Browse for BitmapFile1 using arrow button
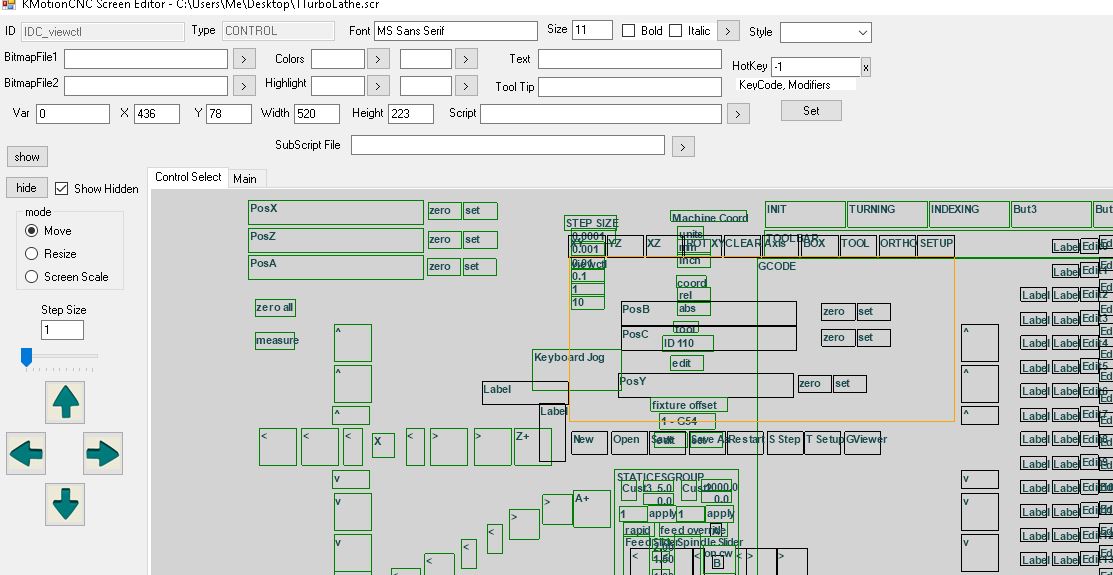The height and width of the screenshot is (575, 1113). [244, 59]
